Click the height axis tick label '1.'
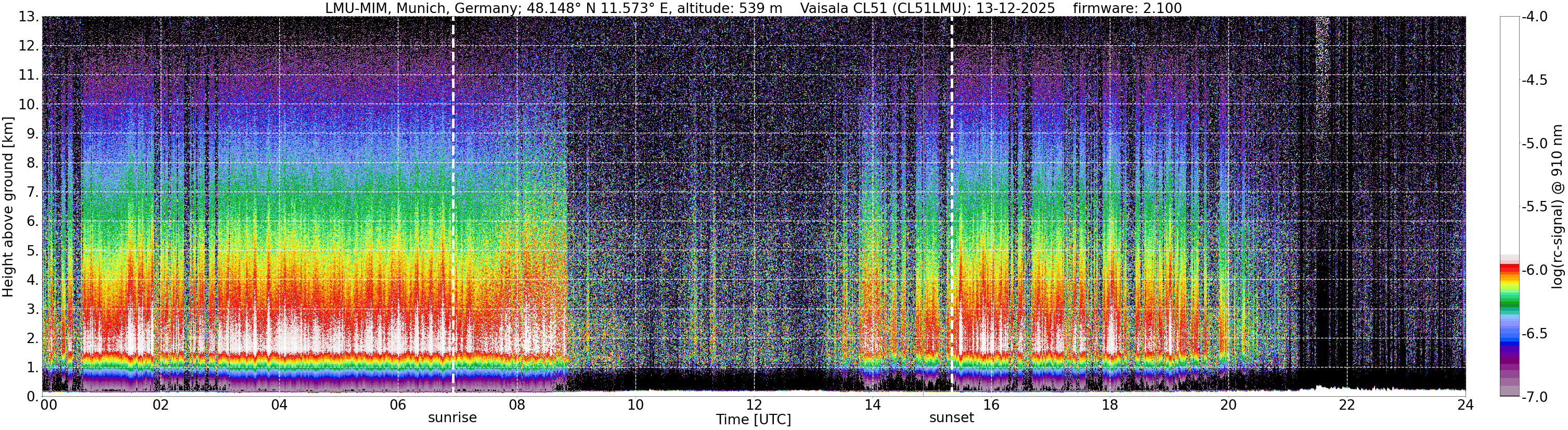The height and width of the screenshot is (430, 1568). (x=33, y=368)
